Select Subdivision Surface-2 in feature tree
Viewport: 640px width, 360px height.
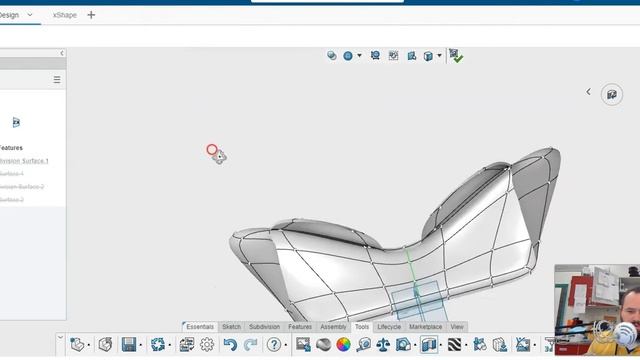[22, 187]
